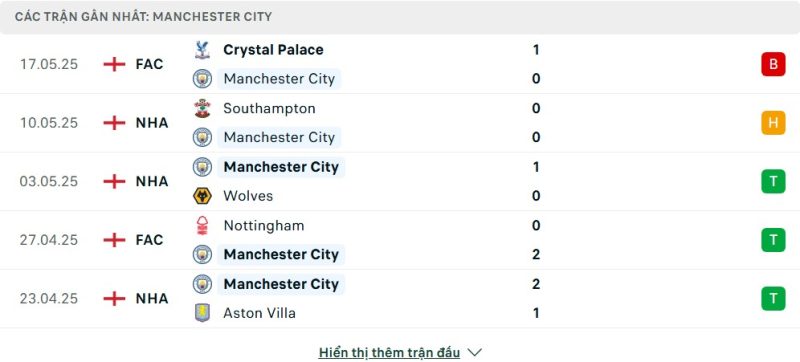
Task: Click England flag icon beside 10.05.25
Action: pos(114,123)
